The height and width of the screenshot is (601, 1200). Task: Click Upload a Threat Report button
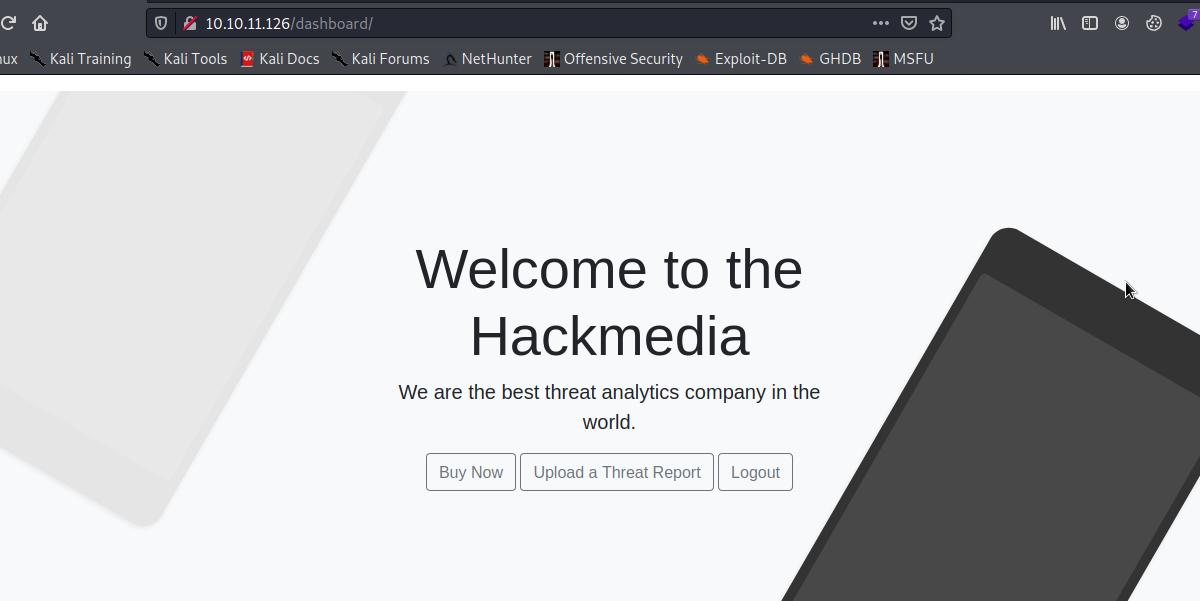pyautogui.click(x=617, y=472)
